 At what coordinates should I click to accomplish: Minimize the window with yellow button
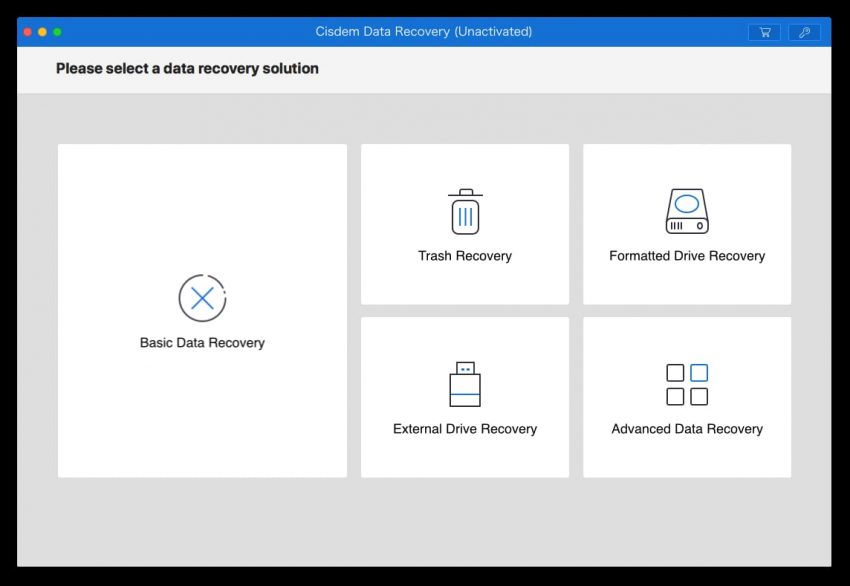[x=42, y=32]
